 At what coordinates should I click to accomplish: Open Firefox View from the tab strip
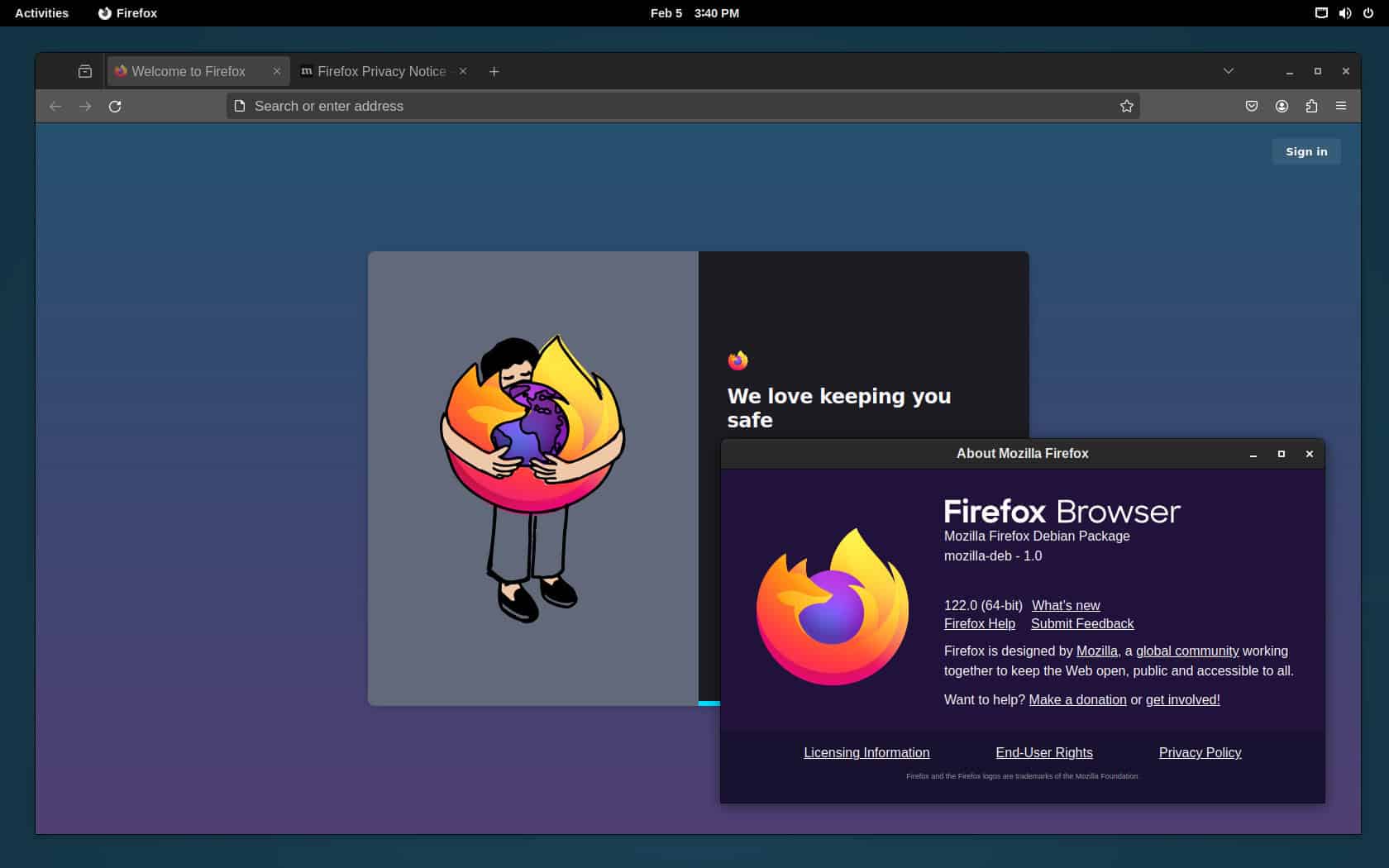[84, 71]
